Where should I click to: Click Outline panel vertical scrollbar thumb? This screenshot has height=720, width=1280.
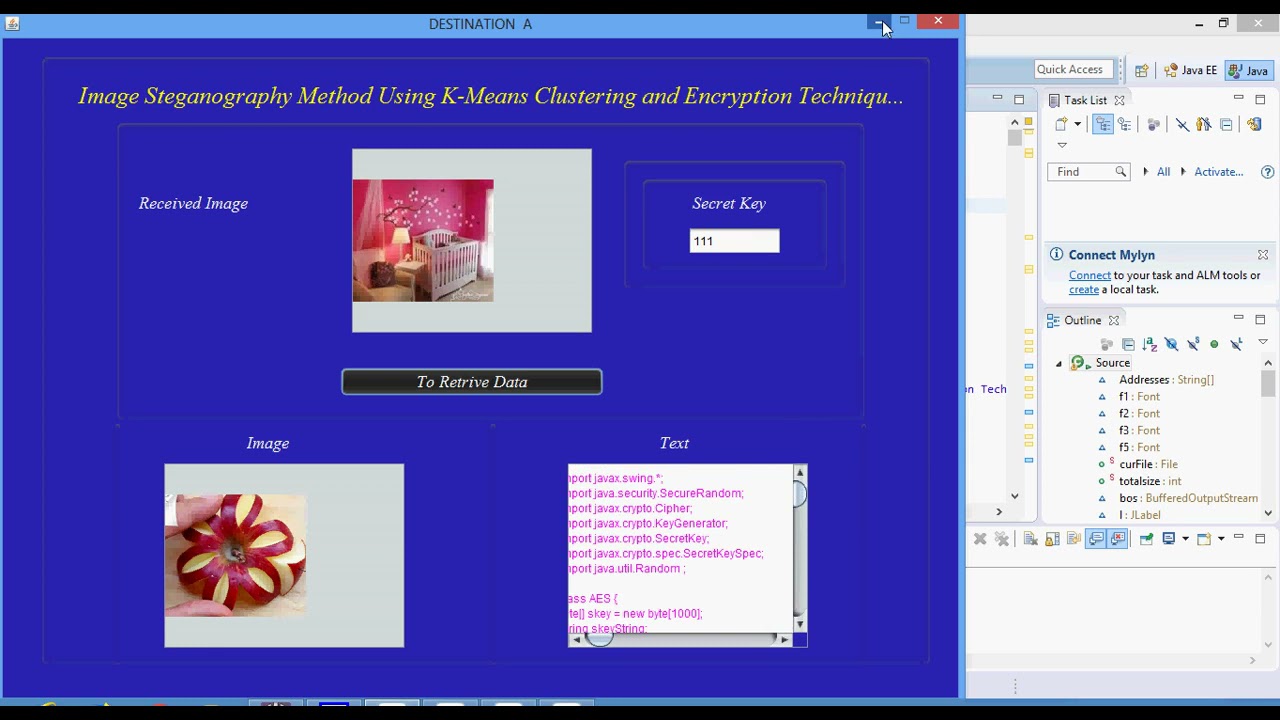(x=1268, y=384)
